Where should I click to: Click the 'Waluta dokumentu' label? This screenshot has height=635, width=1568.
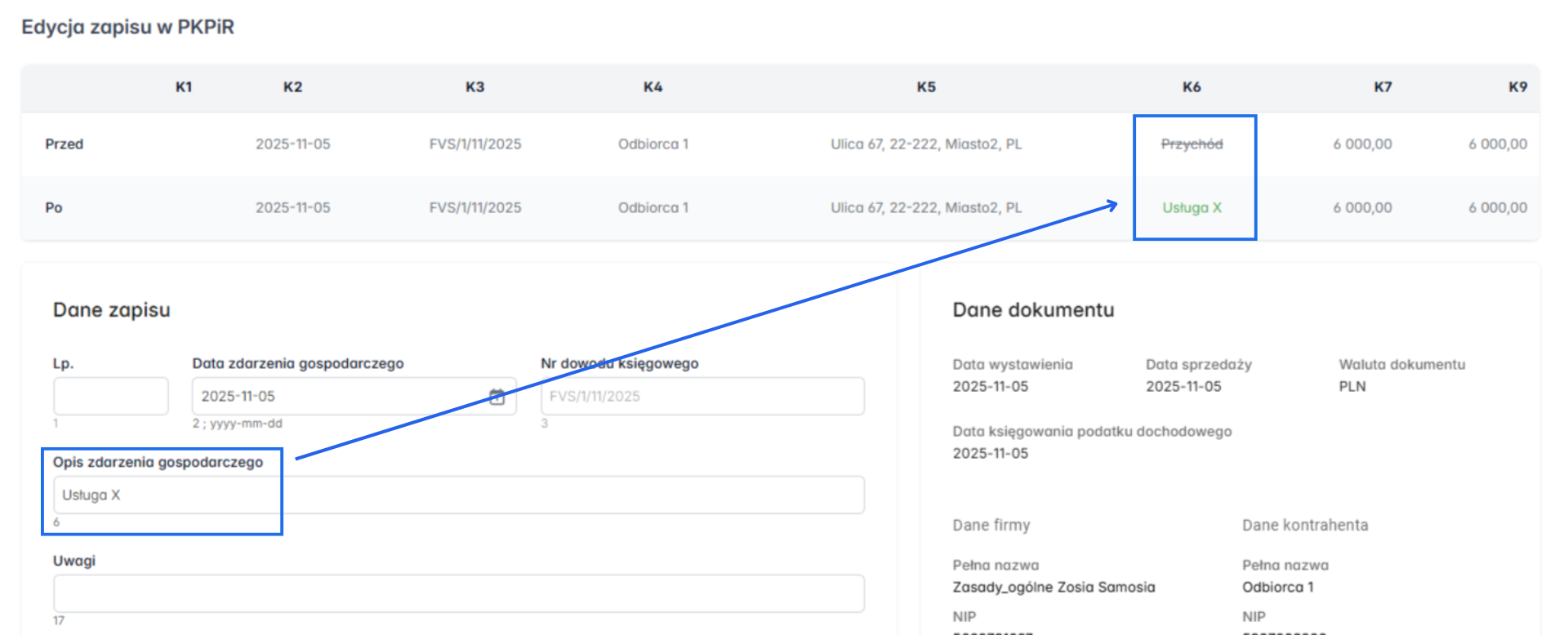point(1402,364)
